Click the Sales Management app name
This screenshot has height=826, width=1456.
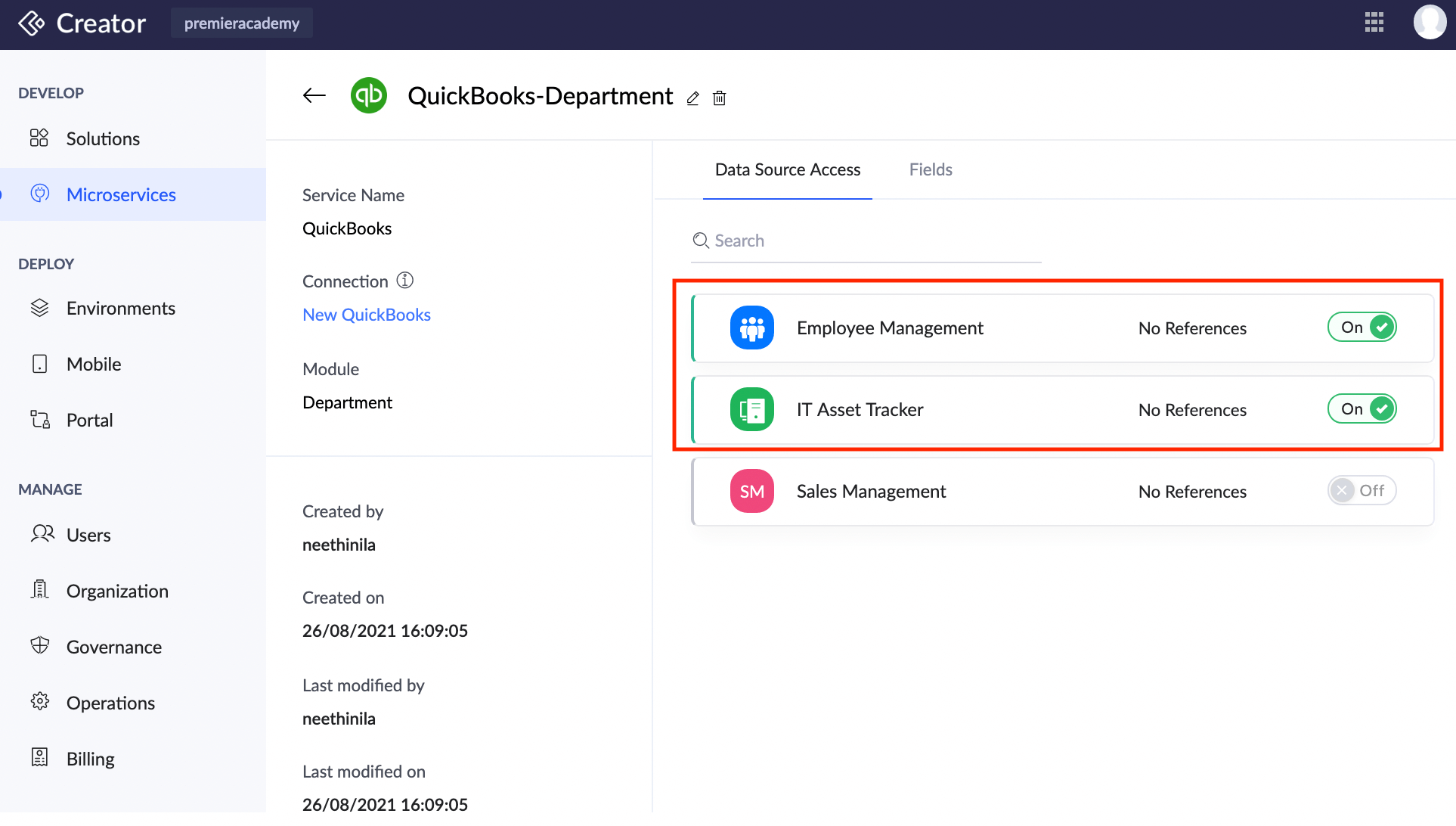[x=871, y=491]
